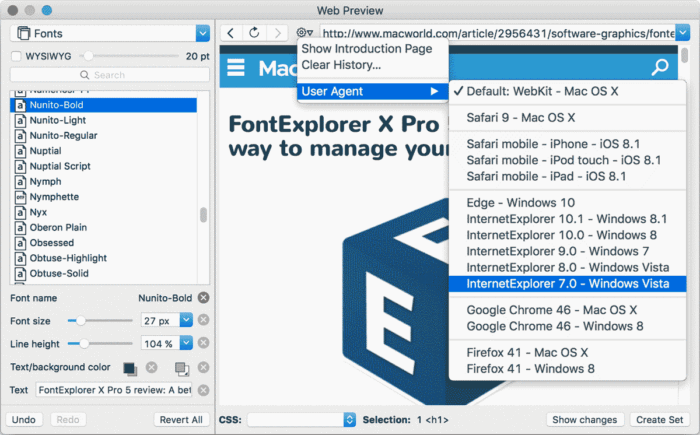
Task: Clear the Line height override
Action: tap(204, 343)
